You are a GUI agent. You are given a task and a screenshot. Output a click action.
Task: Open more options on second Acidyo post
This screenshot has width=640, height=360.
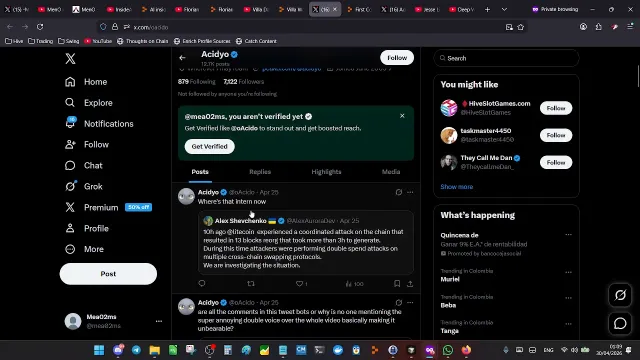tap(410, 302)
